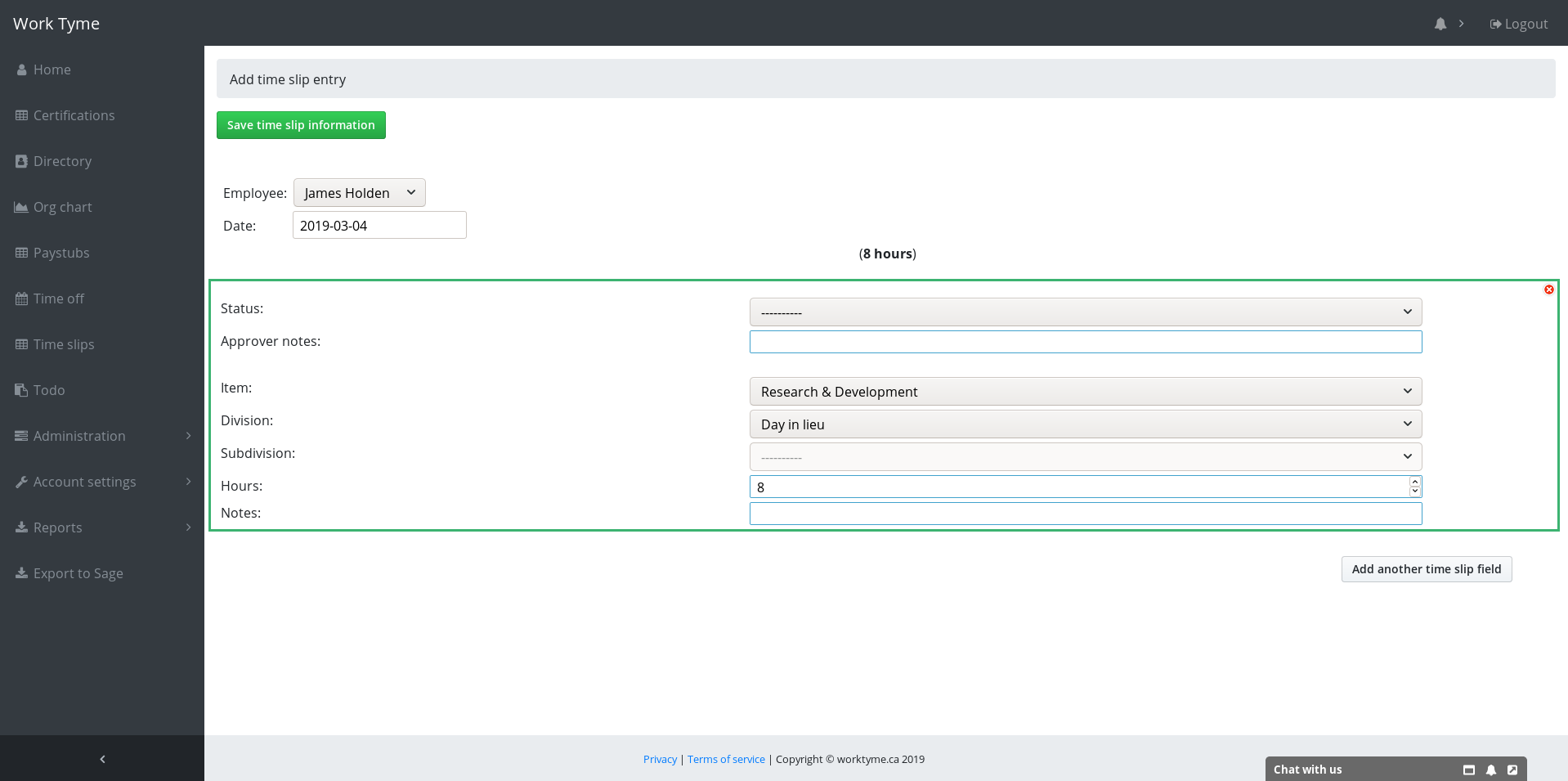
Task: Click Add another time slip field
Action: (x=1426, y=569)
